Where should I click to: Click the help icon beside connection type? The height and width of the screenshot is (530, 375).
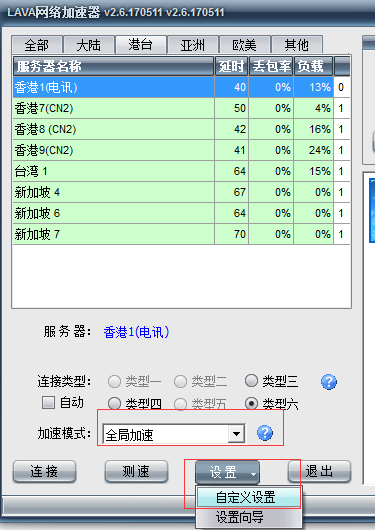click(x=328, y=382)
